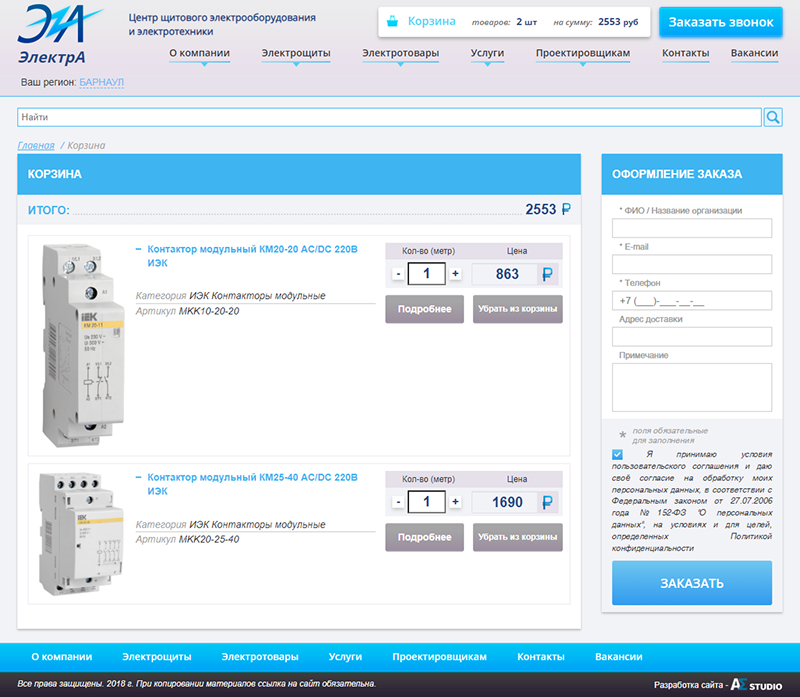Expand the Электрощиты top menu

point(296,53)
